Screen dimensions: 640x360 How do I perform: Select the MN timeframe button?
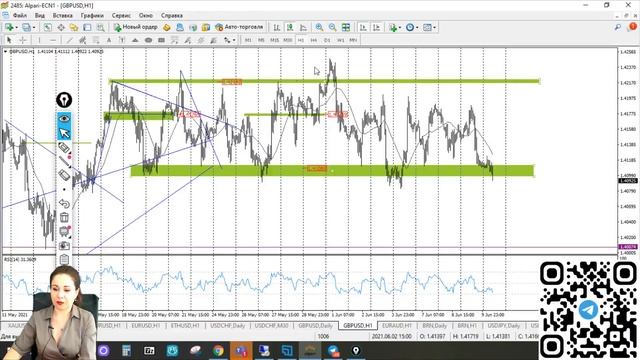click(353, 40)
